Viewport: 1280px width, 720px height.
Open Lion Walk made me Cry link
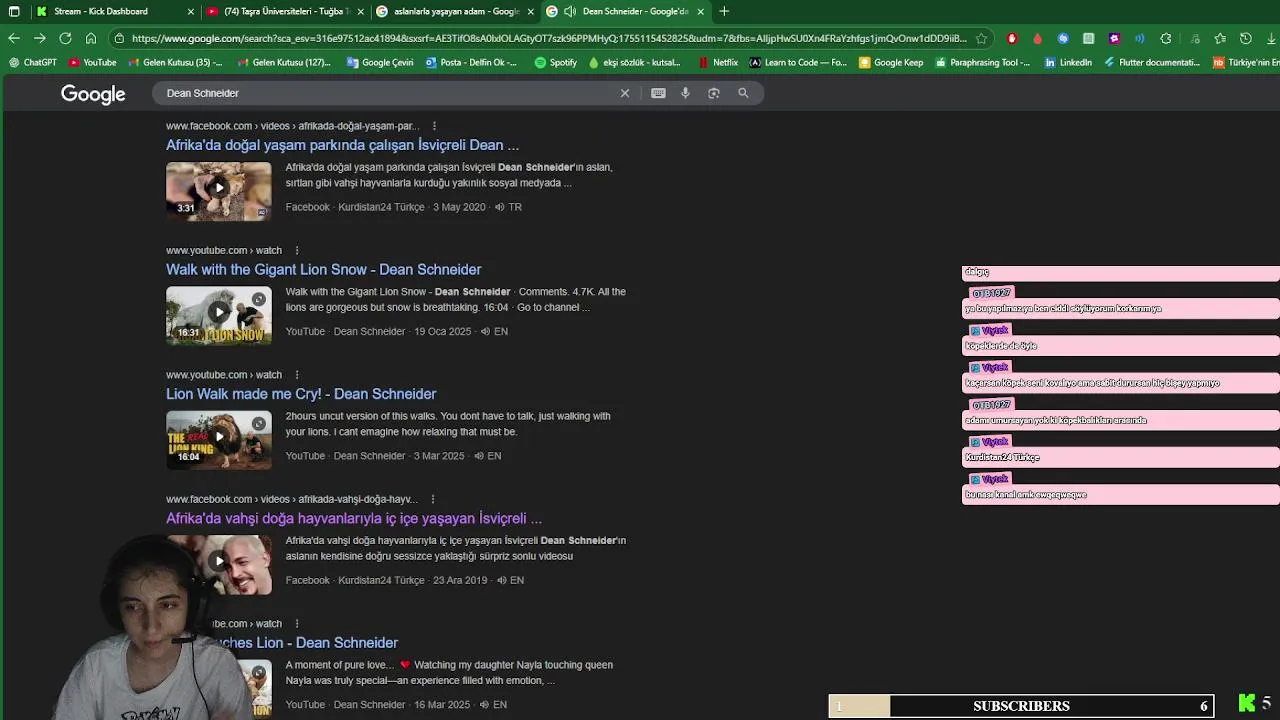[301, 394]
